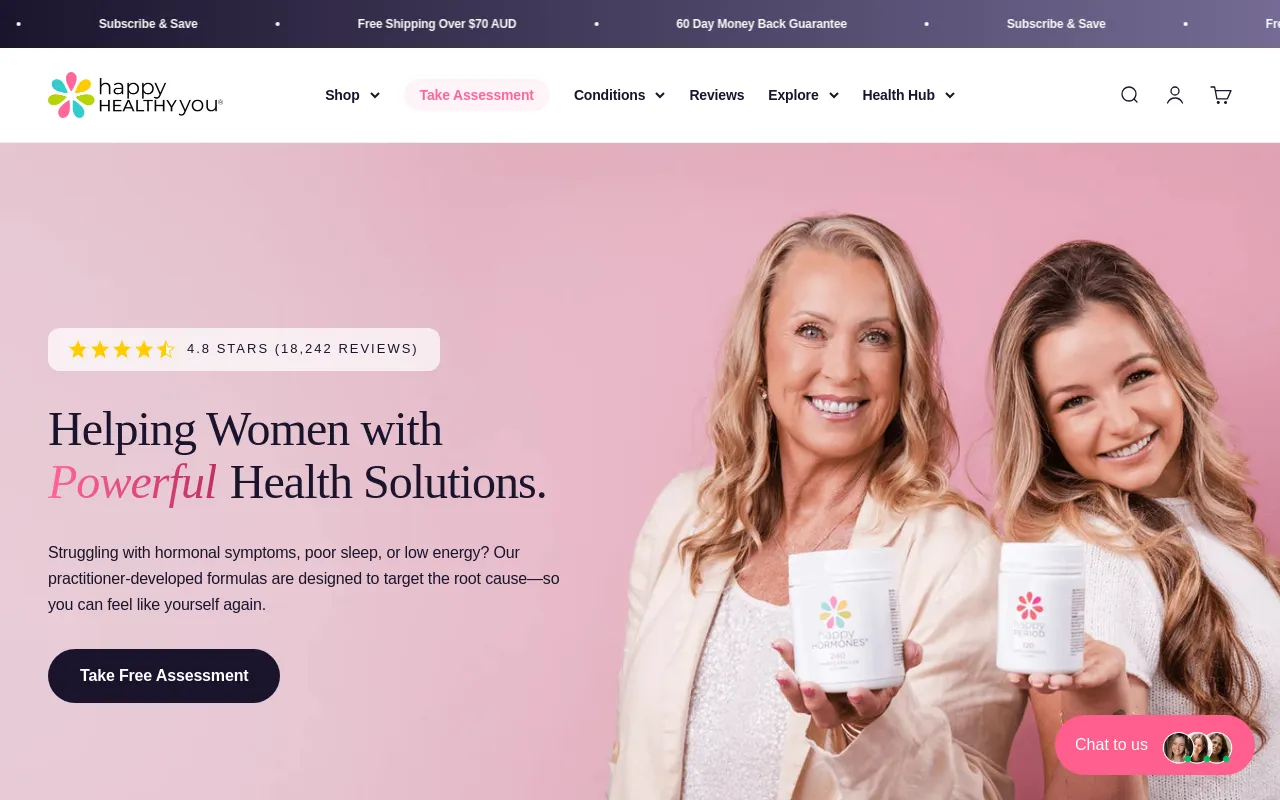1280x800 pixels.
Task: Open the Chat to us button
Action: (x=1154, y=745)
